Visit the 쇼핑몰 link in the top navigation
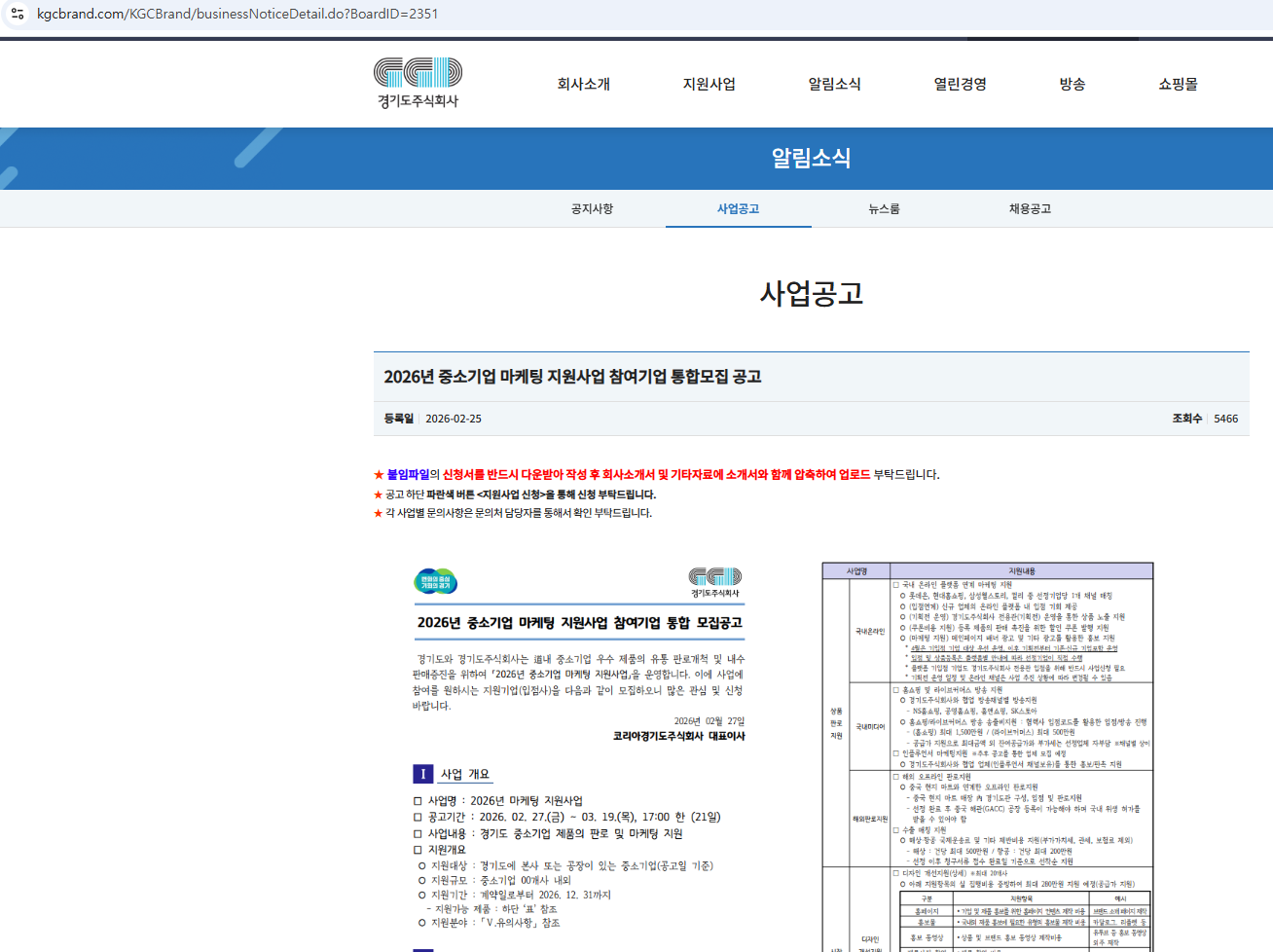Viewport: 1273px width, 952px height. point(1178,85)
